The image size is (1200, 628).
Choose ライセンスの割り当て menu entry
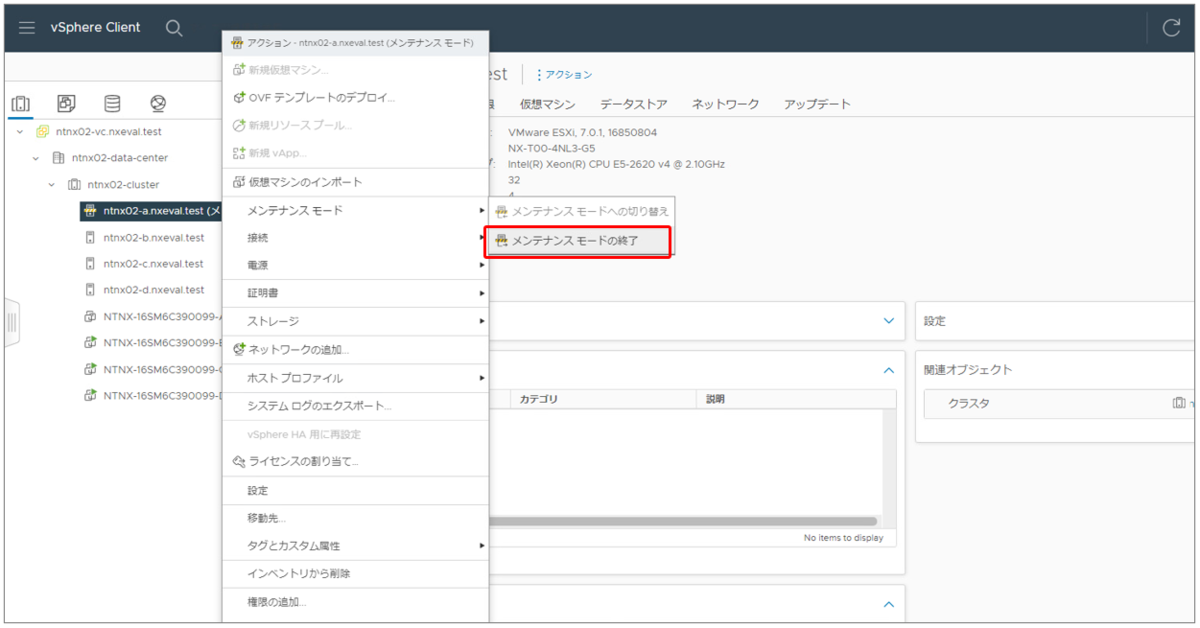pyautogui.click(x=355, y=462)
